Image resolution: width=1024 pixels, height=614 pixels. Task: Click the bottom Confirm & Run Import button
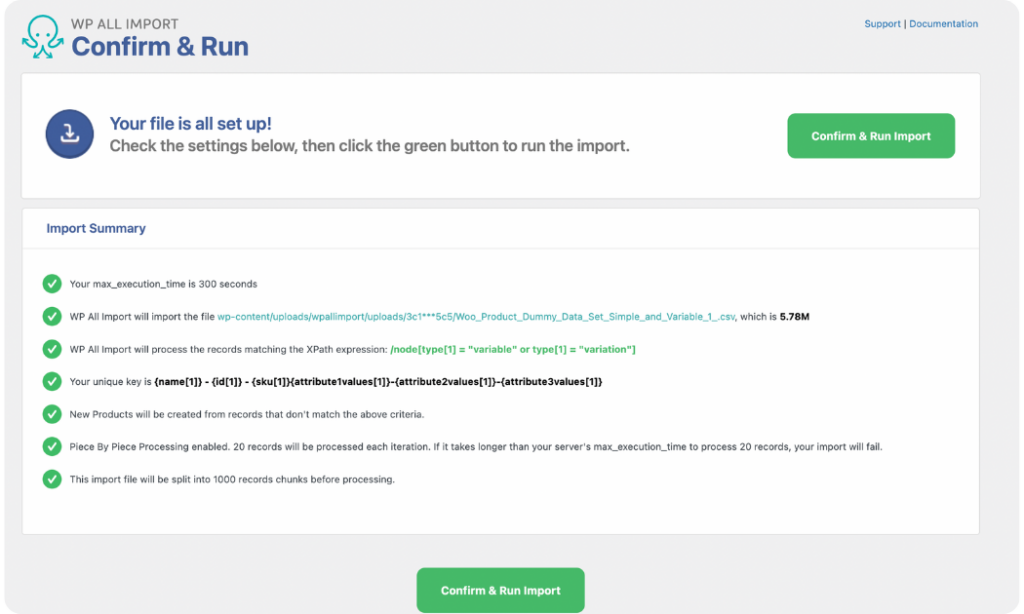pos(500,590)
